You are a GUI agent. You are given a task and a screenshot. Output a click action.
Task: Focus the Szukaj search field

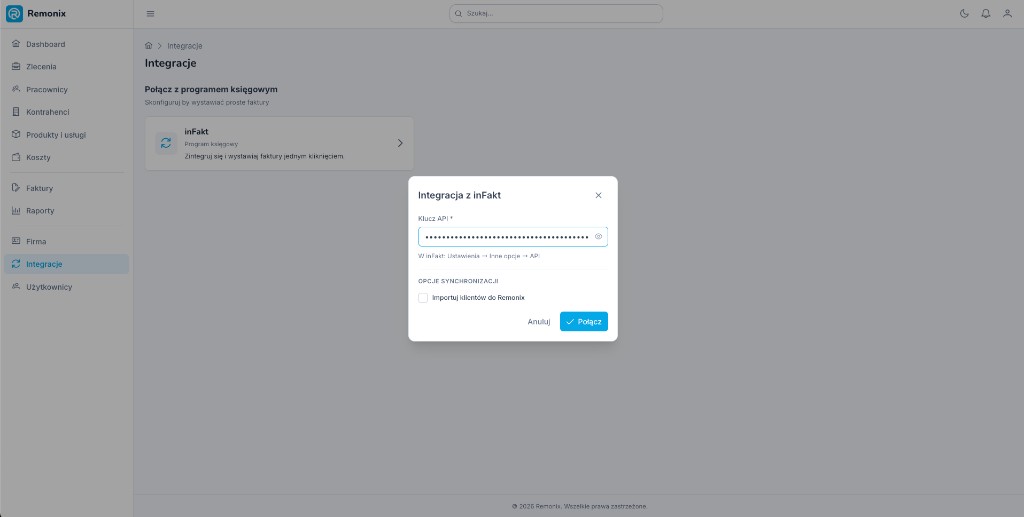point(556,14)
